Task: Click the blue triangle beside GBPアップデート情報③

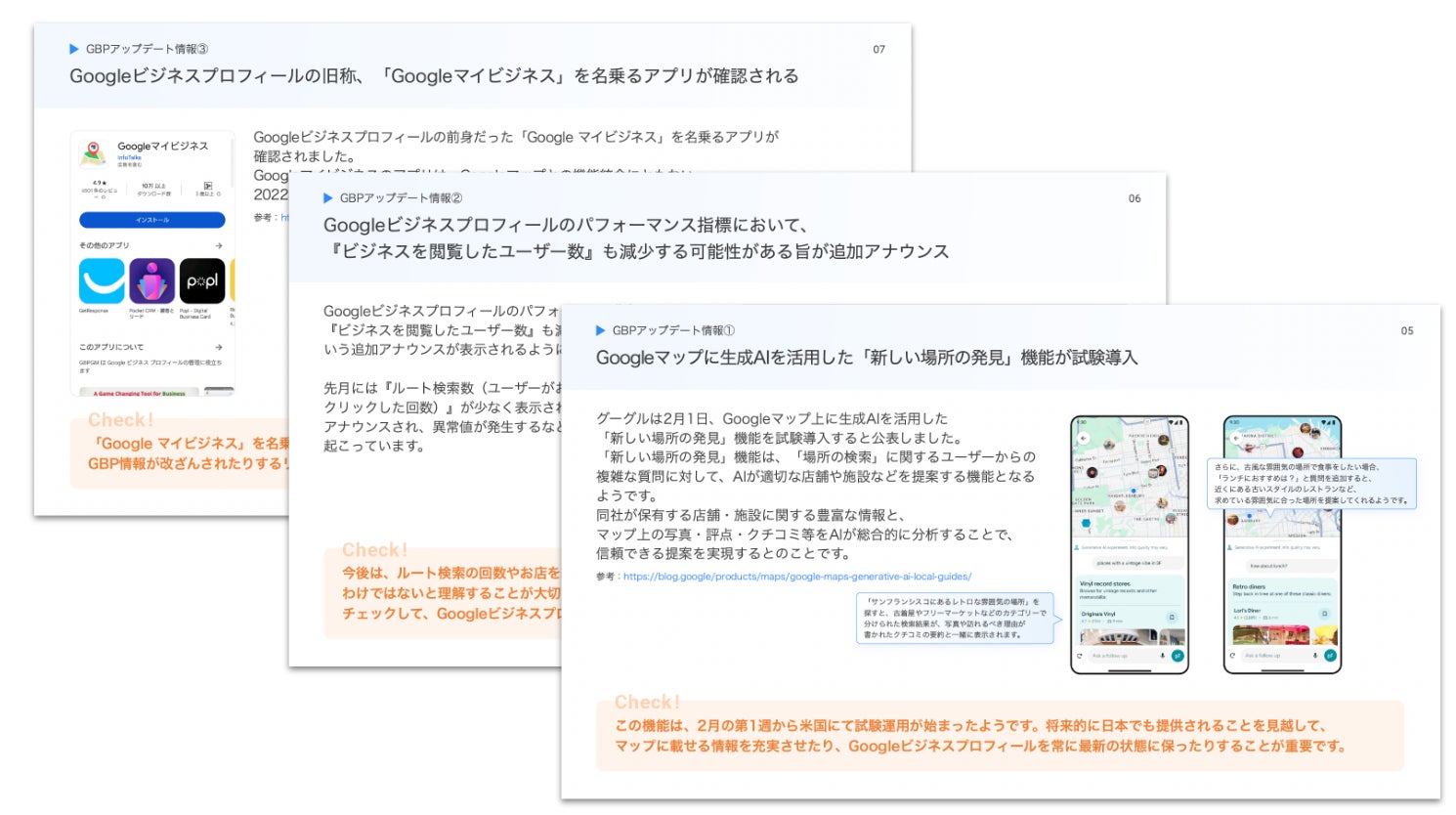Action: pyautogui.click(x=74, y=49)
